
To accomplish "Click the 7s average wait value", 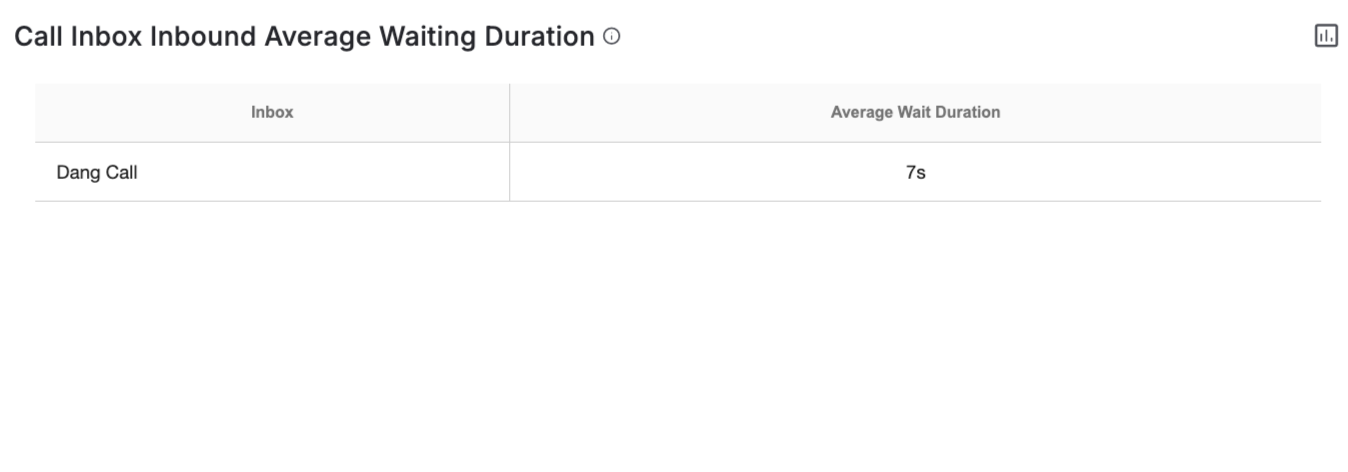I will coord(915,172).
